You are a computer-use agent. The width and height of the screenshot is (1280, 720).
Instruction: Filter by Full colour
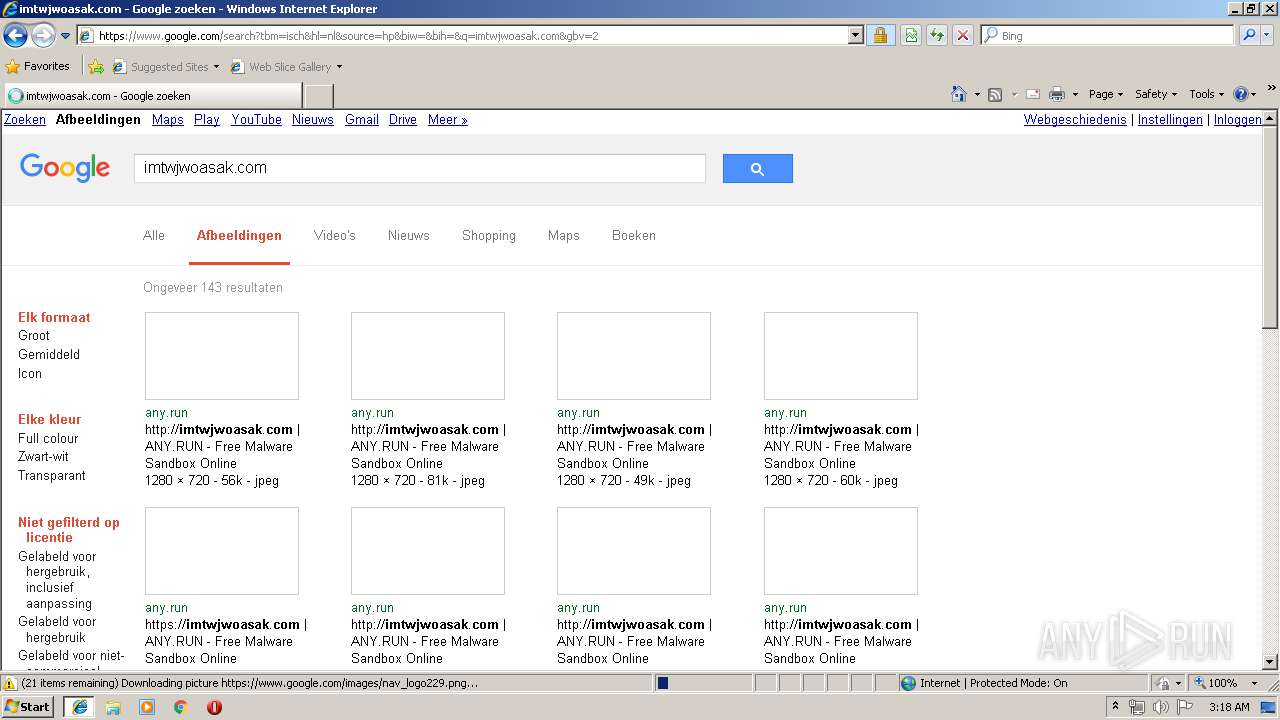click(48, 438)
